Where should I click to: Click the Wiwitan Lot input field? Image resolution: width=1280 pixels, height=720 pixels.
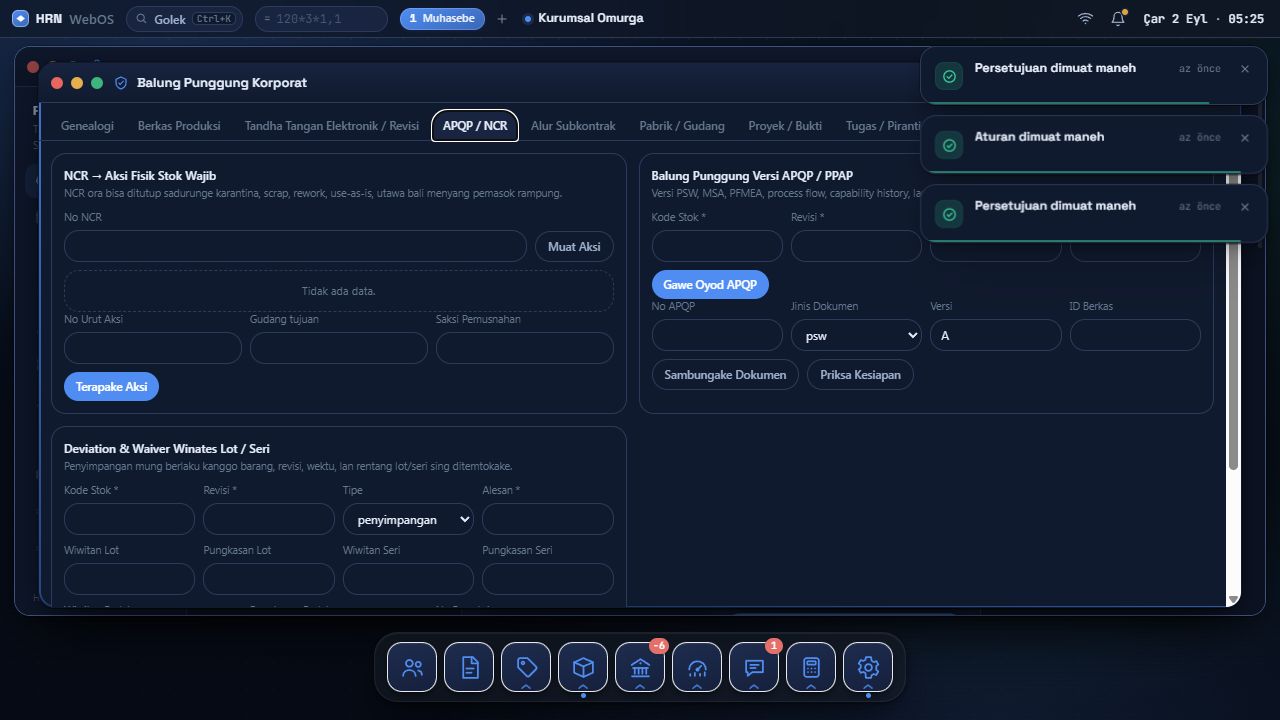129,579
